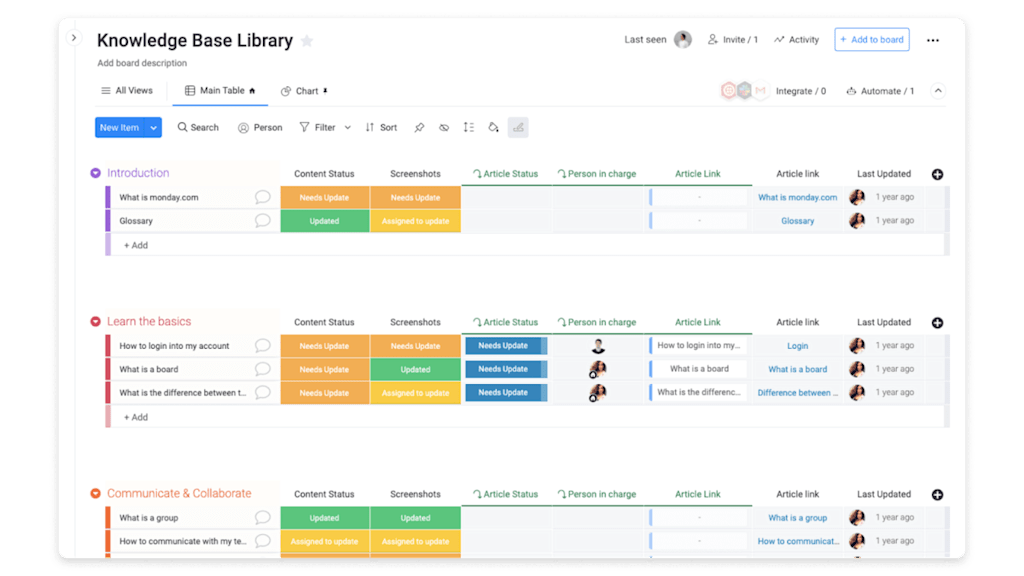Viewport: 1024px width, 576px height.
Task: Open New Item dropdown arrow
Action: coord(153,127)
